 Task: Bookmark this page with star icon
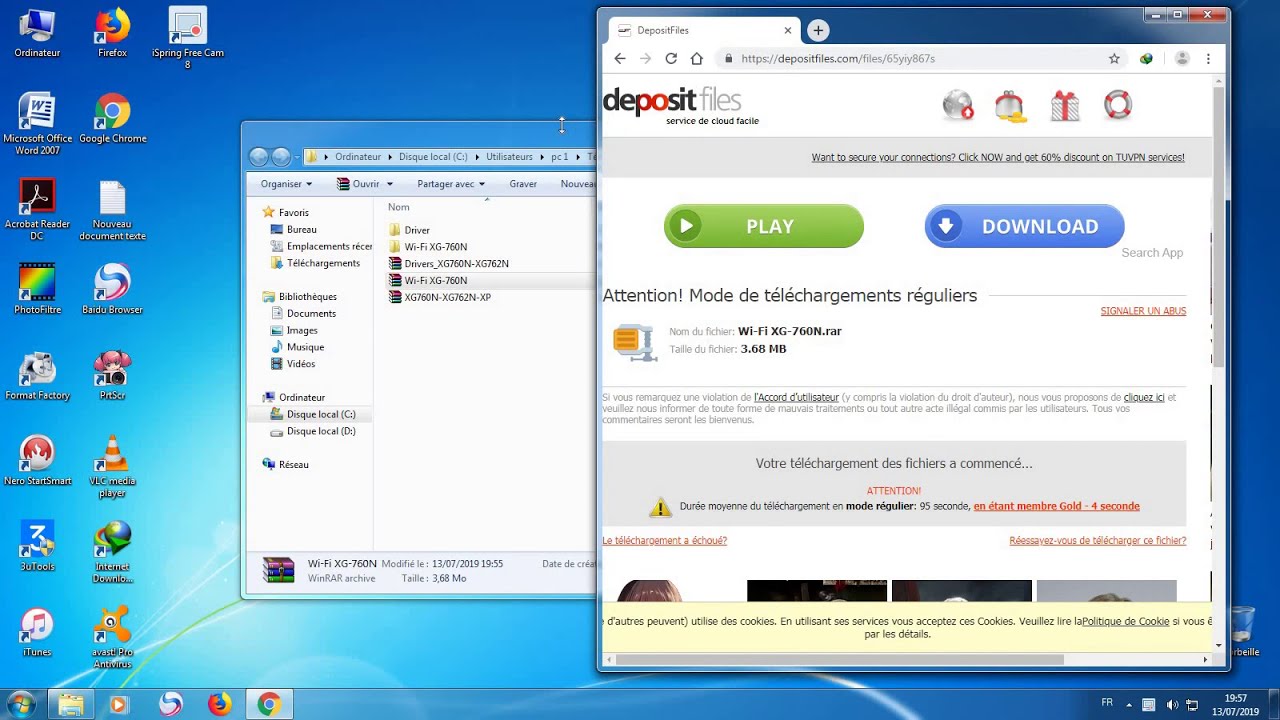1114,59
